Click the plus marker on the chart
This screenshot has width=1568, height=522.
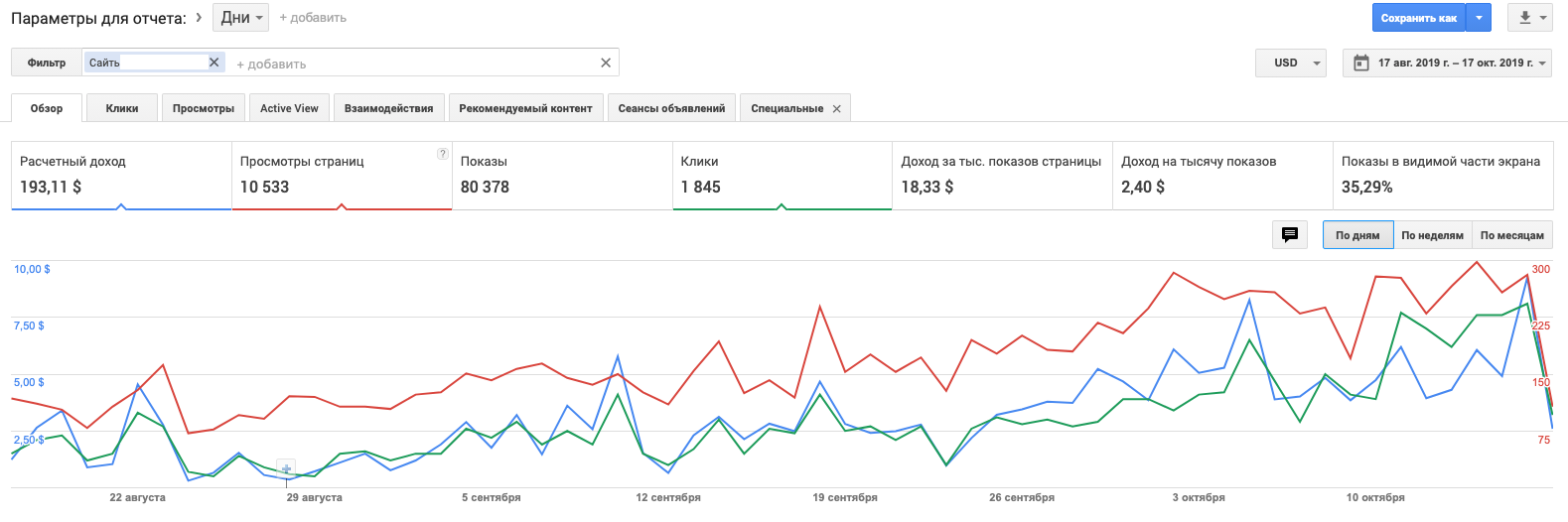point(286,468)
